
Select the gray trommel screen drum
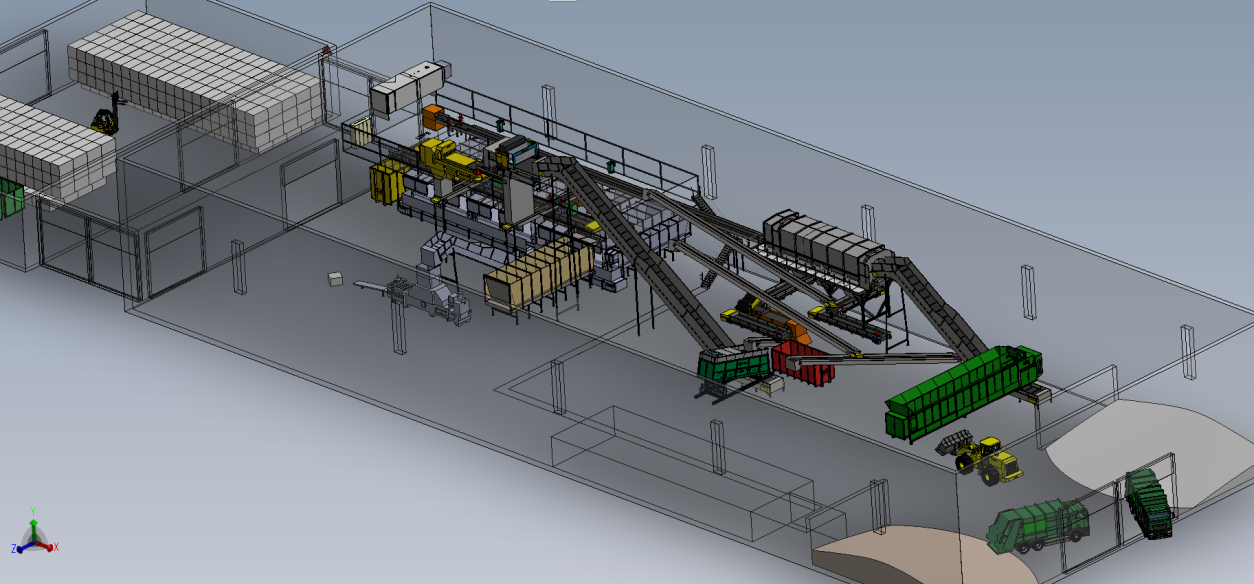tap(823, 243)
